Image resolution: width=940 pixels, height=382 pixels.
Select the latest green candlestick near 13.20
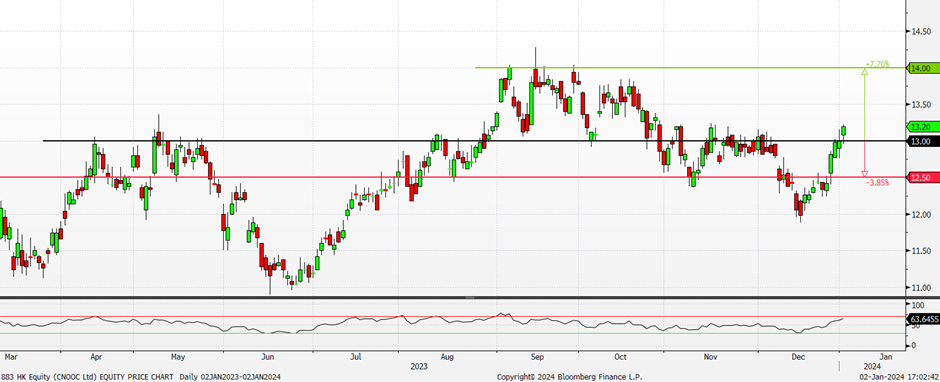[844, 130]
